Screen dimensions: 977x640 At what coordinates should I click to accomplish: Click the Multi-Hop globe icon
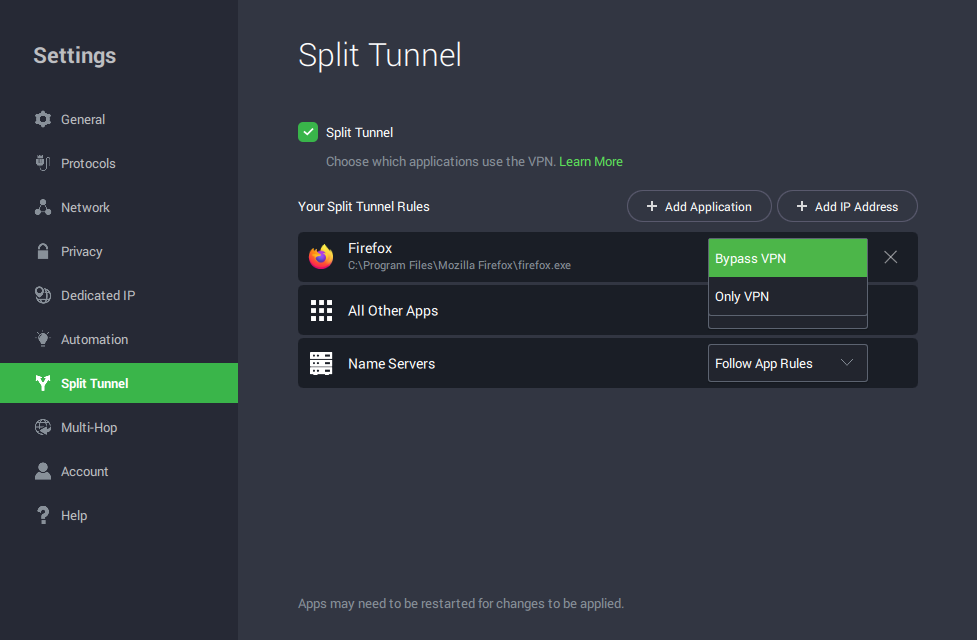[x=43, y=427]
